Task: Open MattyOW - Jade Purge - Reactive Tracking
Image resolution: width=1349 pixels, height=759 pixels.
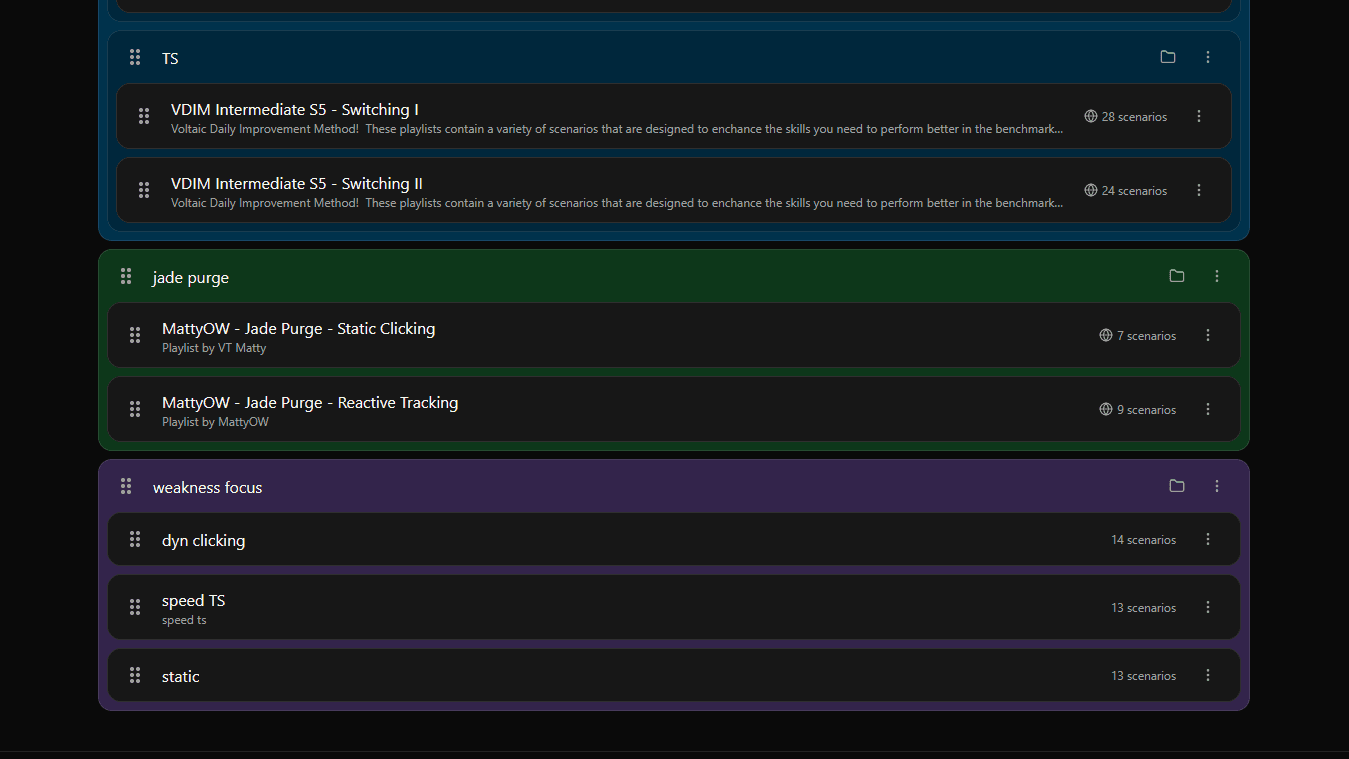Action: (x=674, y=409)
